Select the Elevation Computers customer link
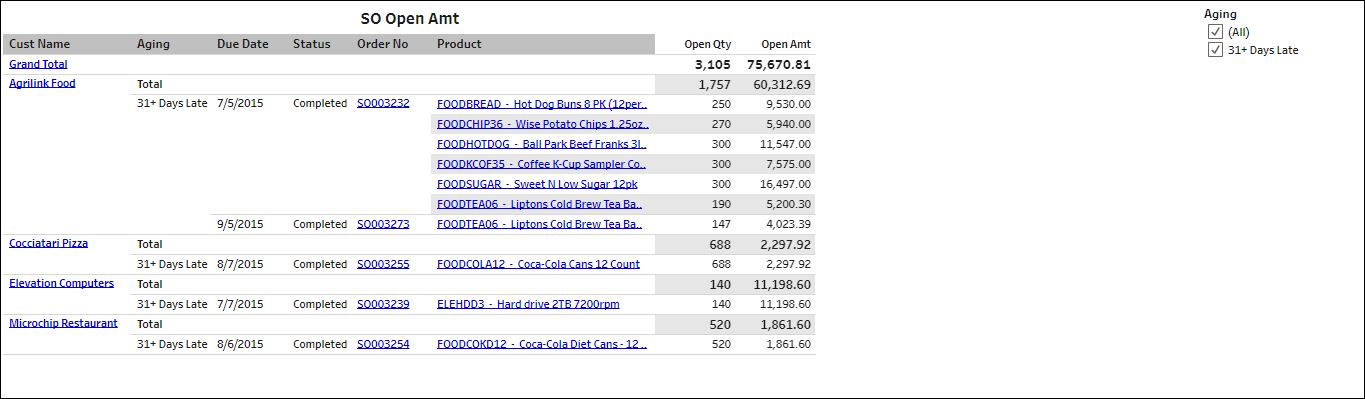The image size is (1365, 399). [x=61, y=283]
